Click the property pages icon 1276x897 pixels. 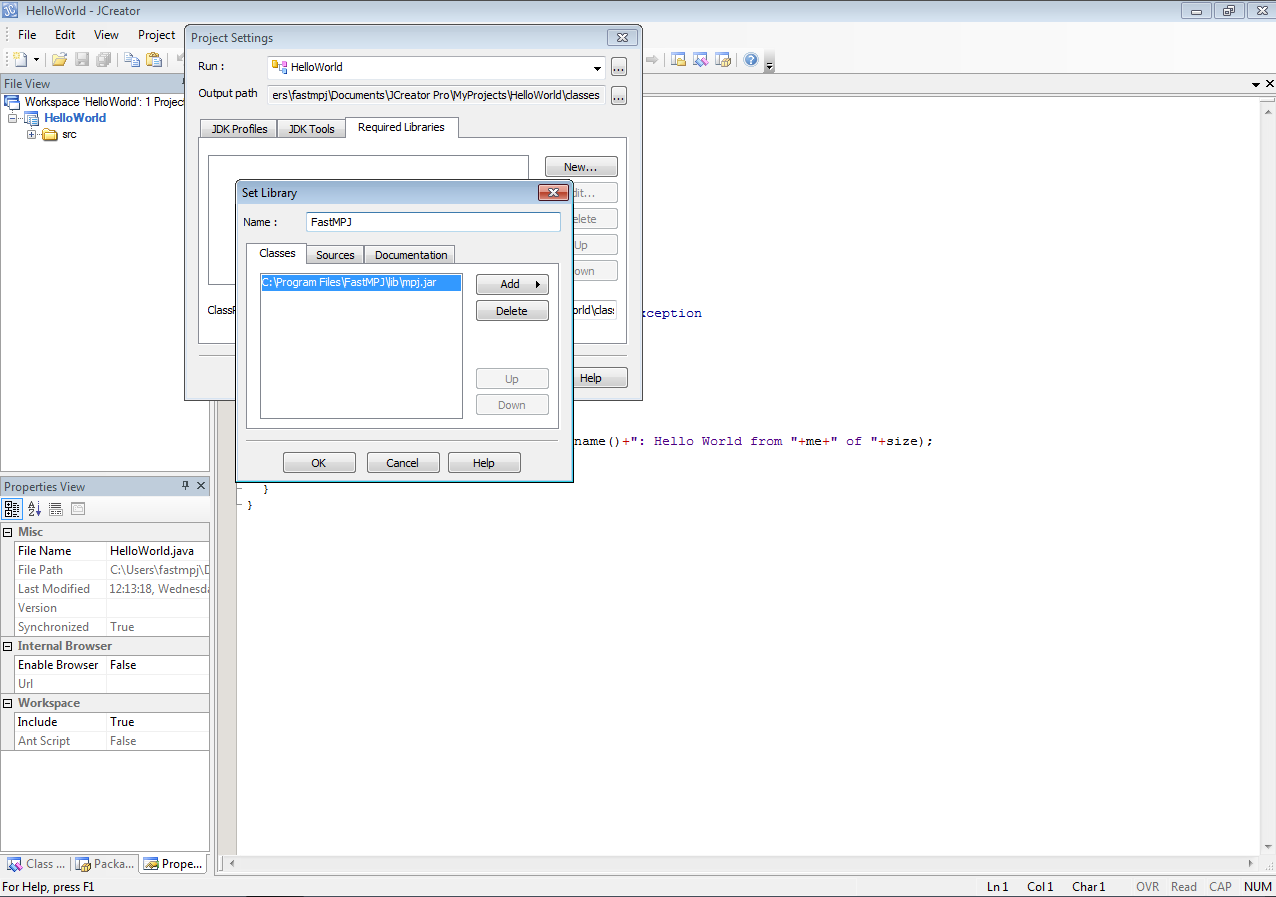tap(78, 509)
